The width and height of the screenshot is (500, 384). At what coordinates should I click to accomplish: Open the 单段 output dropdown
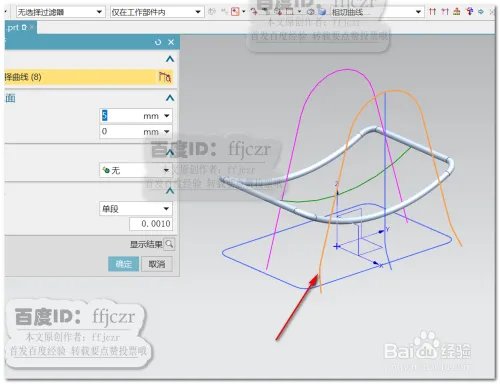136,209
